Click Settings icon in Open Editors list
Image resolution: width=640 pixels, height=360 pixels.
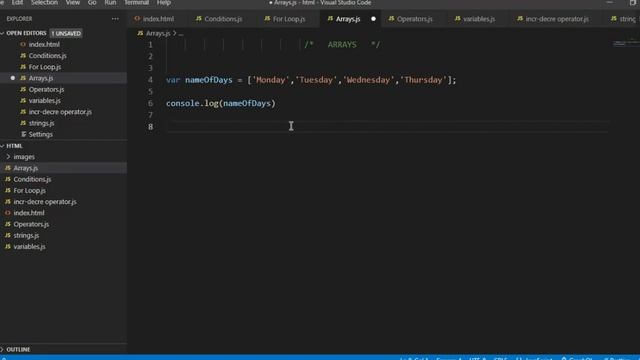pyautogui.click(x=23, y=134)
